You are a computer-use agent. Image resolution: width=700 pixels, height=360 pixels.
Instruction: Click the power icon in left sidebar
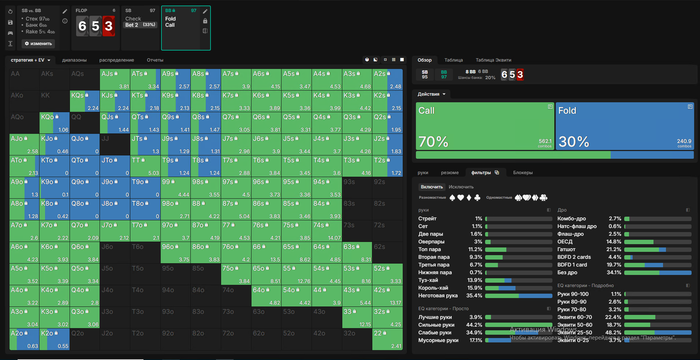tap(10, 11)
